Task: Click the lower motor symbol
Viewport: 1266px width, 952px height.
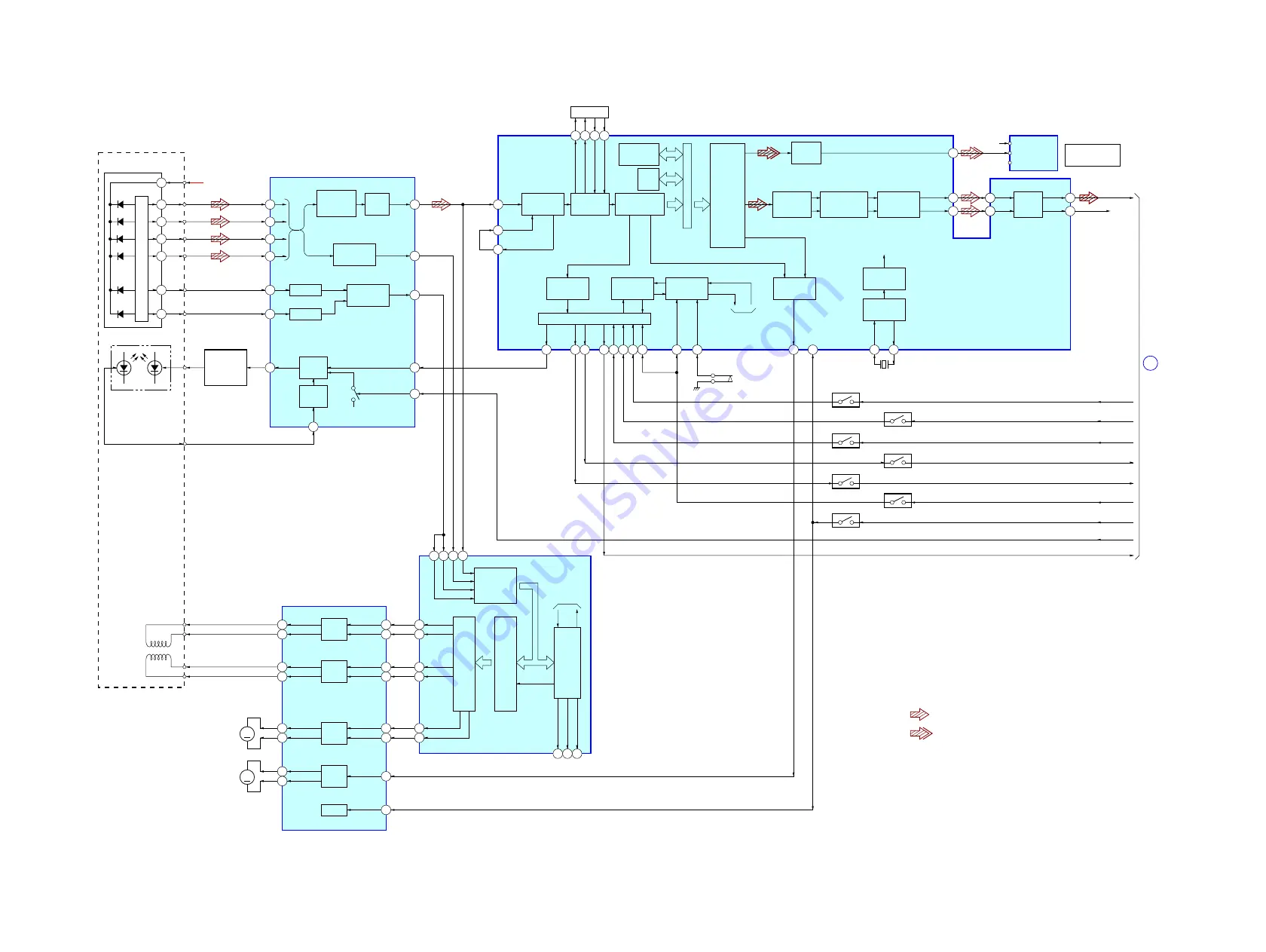Action: 248,776
